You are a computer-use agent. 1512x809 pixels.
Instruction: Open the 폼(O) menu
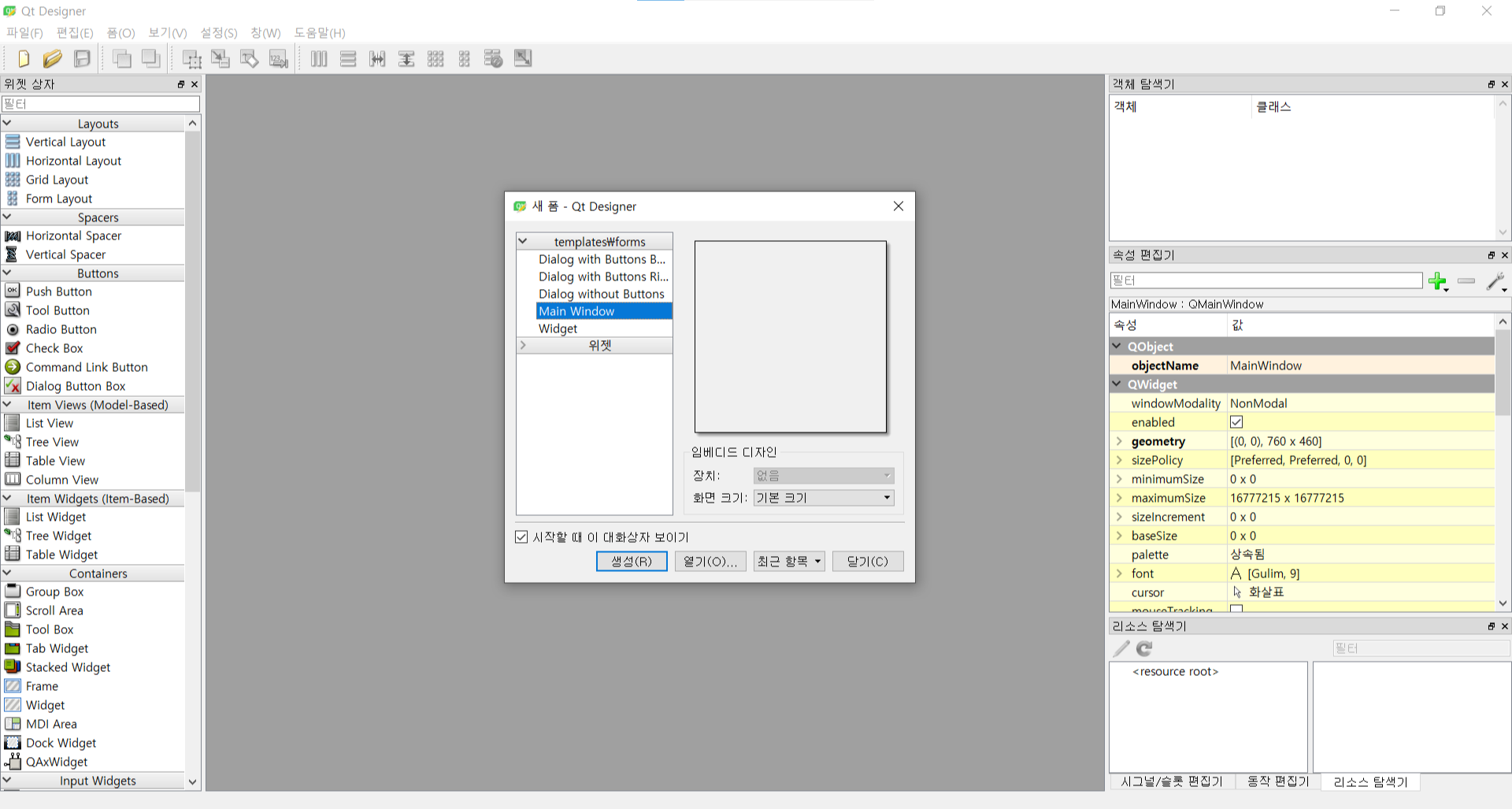coord(121,33)
